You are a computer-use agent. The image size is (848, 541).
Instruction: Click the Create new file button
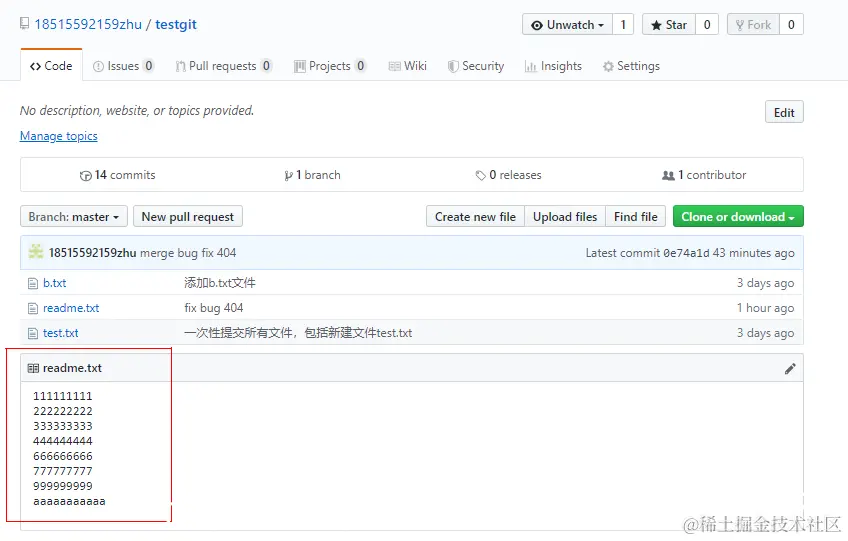pos(475,216)
